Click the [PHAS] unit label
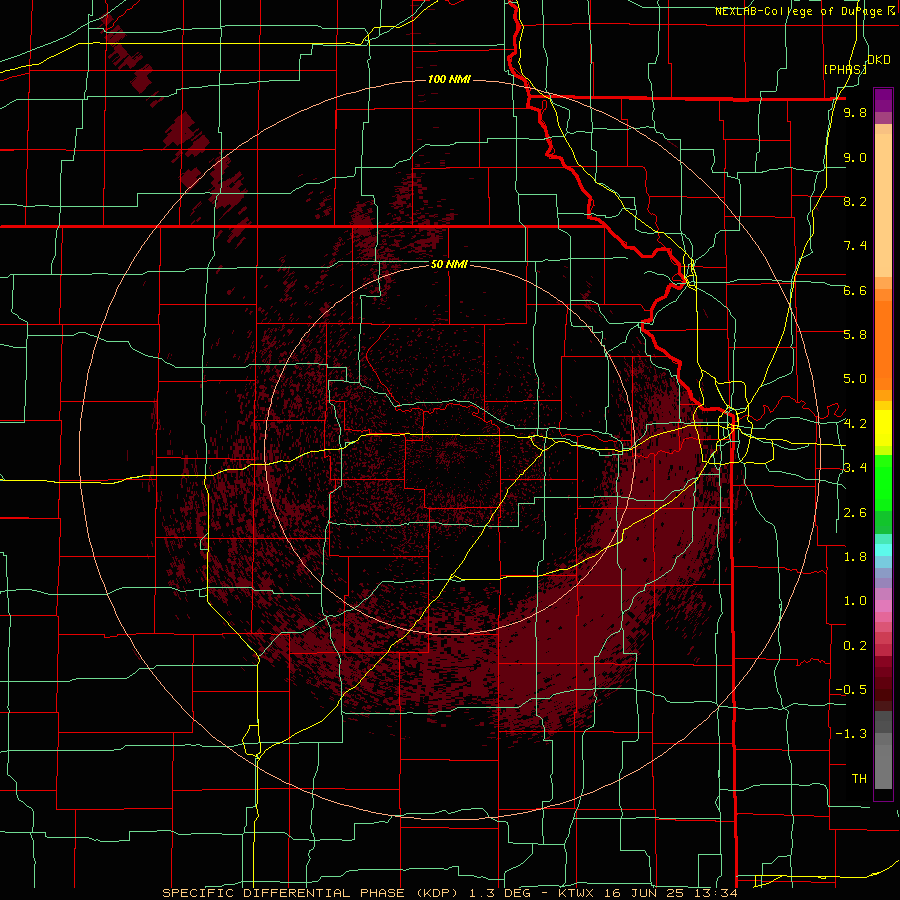 pyautogui.click(x=845, y=69)
